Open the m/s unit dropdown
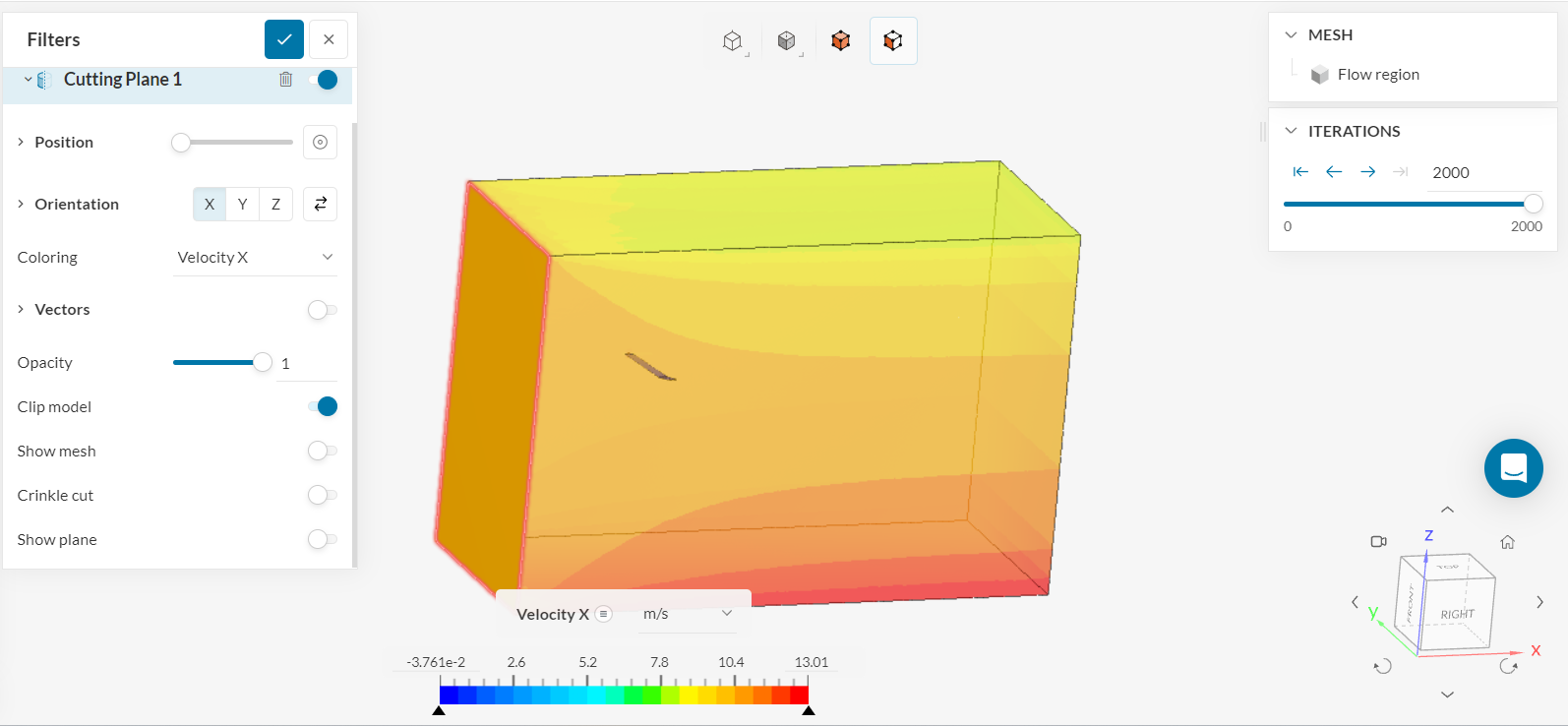The height and width of the screenshot is (726, 1568). click(689, 614)
